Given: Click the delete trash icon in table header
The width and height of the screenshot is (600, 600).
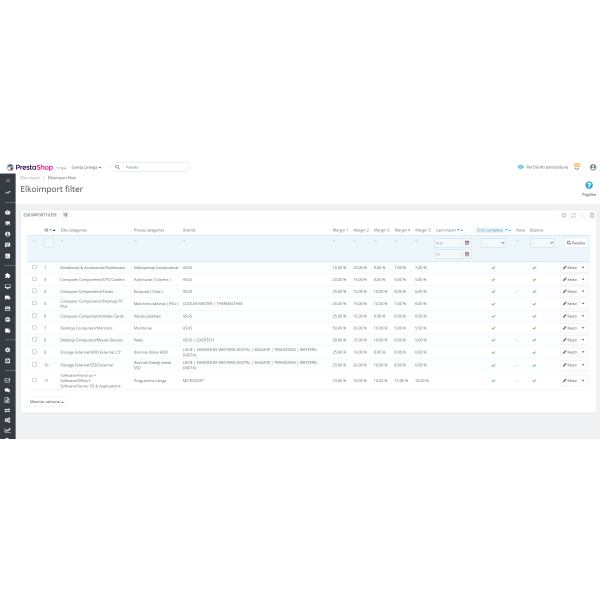Looking at the screenshot, I should [592, 214].
